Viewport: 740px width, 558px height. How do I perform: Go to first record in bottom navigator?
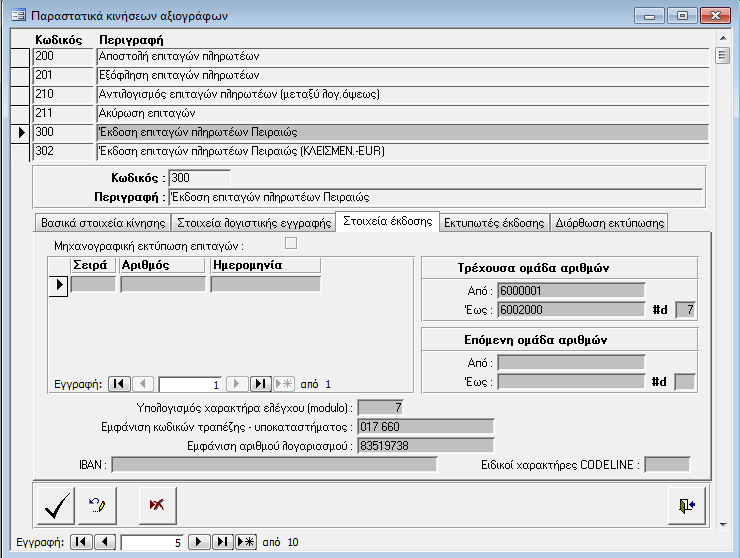(82, 542)
